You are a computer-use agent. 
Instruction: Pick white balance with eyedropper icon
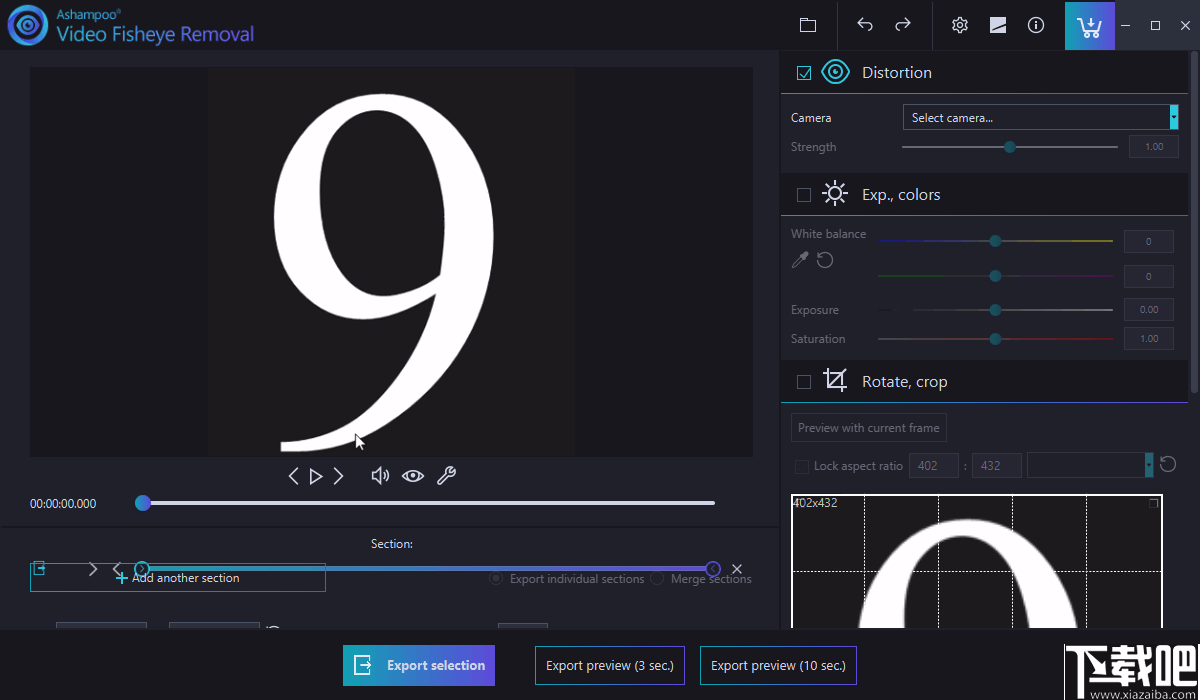800,260
